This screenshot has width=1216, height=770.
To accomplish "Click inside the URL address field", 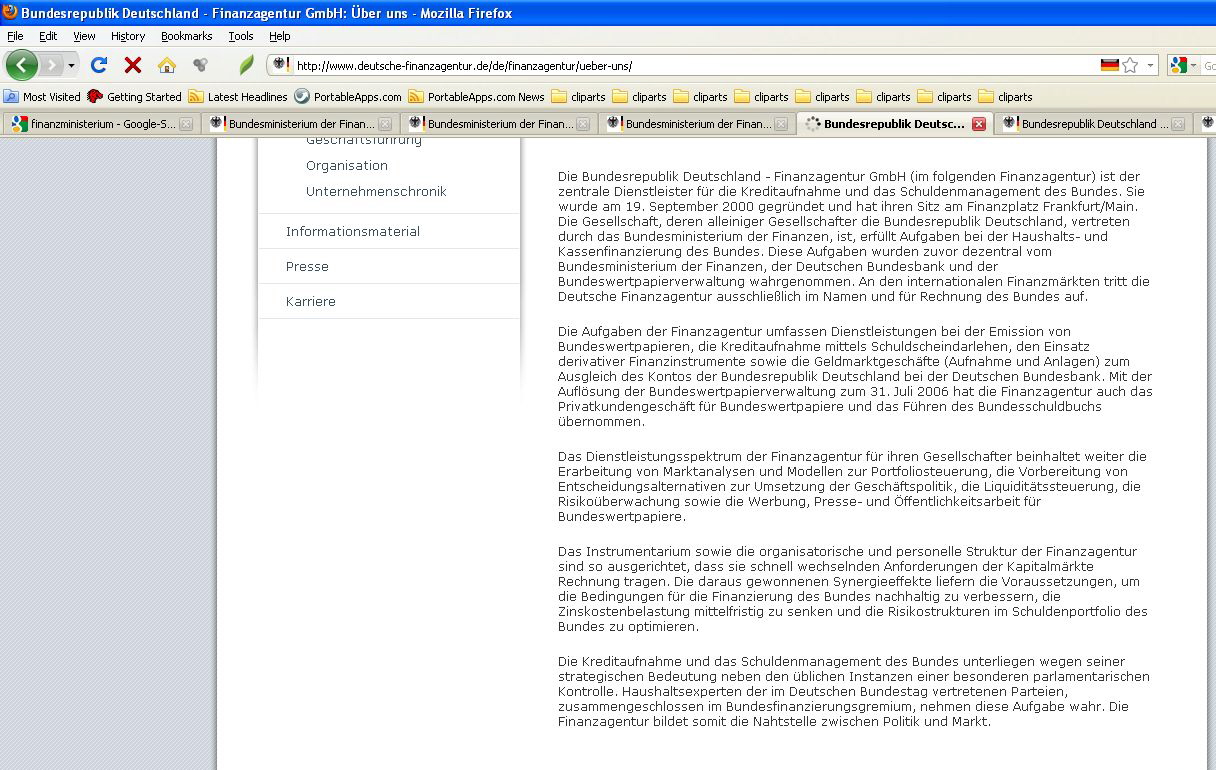I will click(x=600, y=64).
